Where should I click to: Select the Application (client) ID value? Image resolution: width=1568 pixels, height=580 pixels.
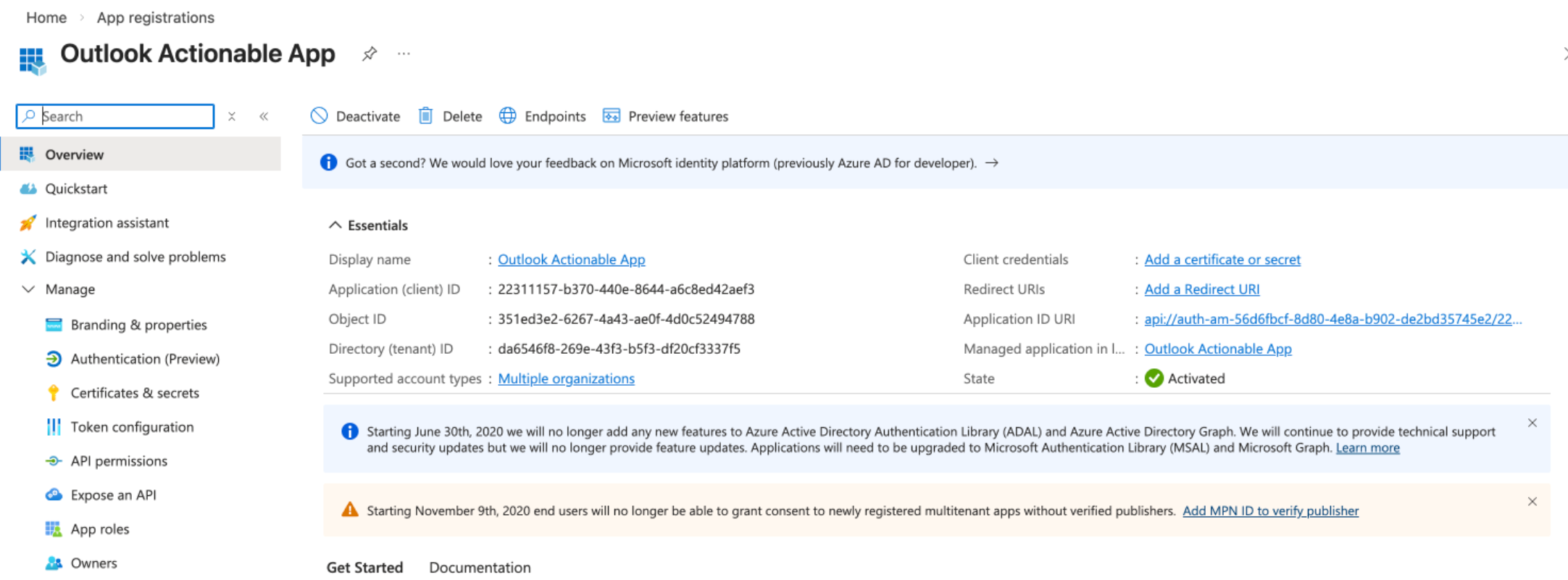click(626, 289)
